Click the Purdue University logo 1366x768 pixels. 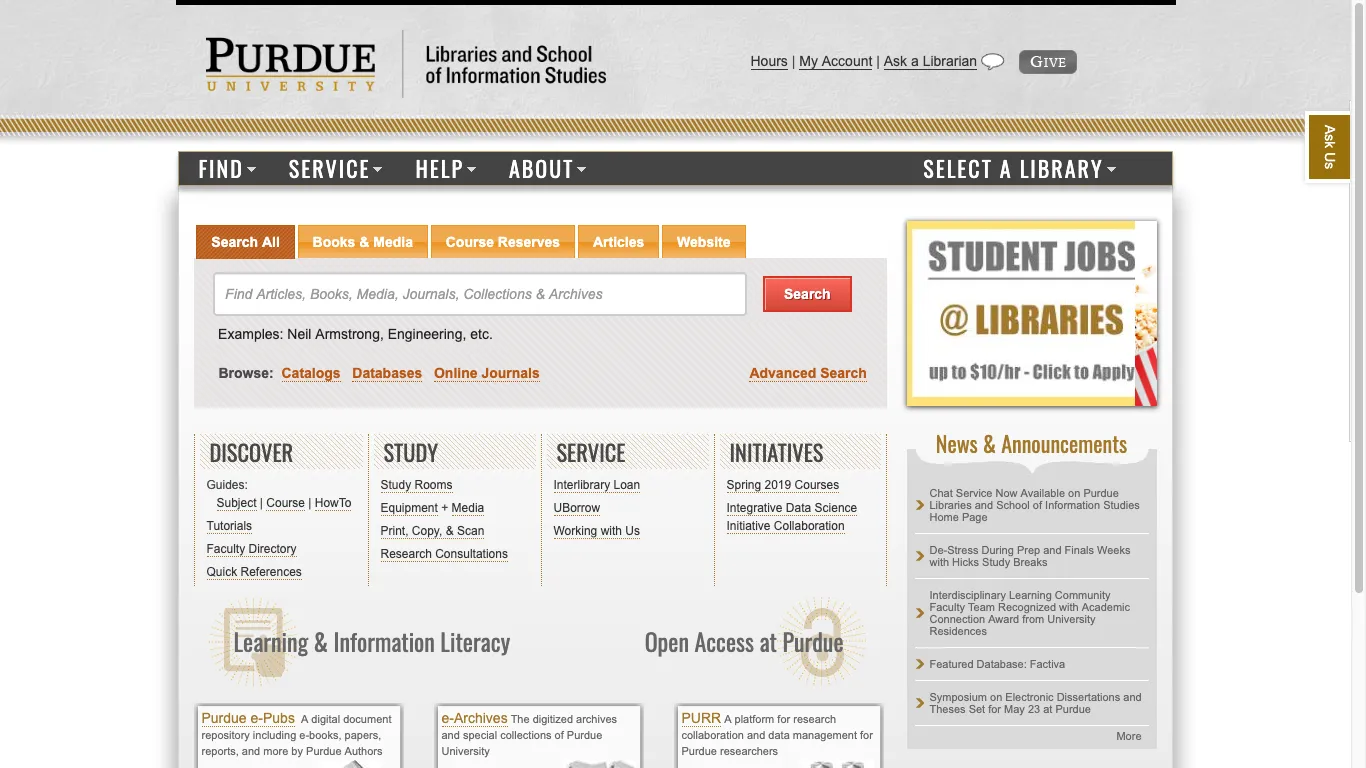(x=290, y=63)
